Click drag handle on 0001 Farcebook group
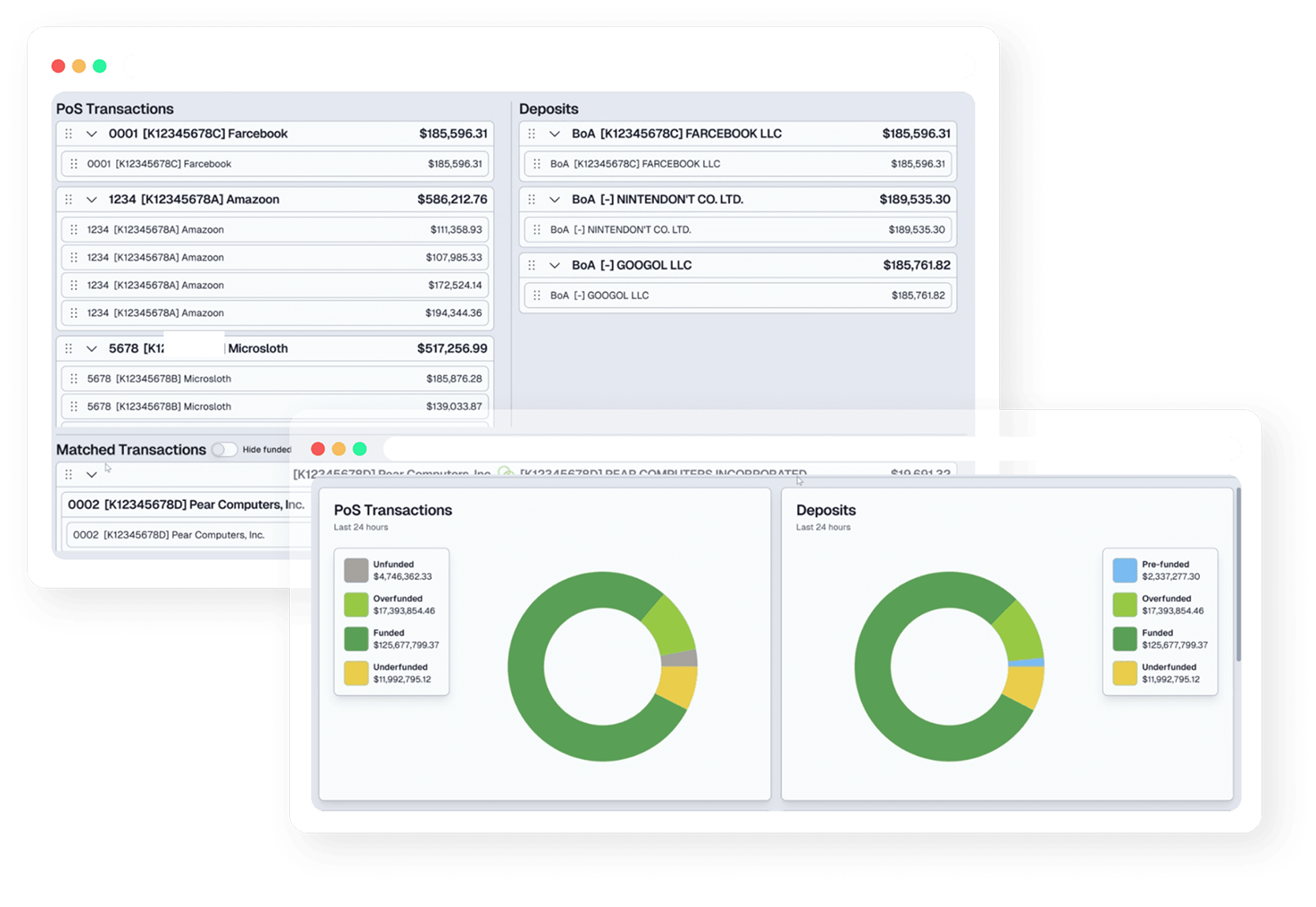Image resolution: width=1316 pixels, height=907 pixels. click(69, 134)
